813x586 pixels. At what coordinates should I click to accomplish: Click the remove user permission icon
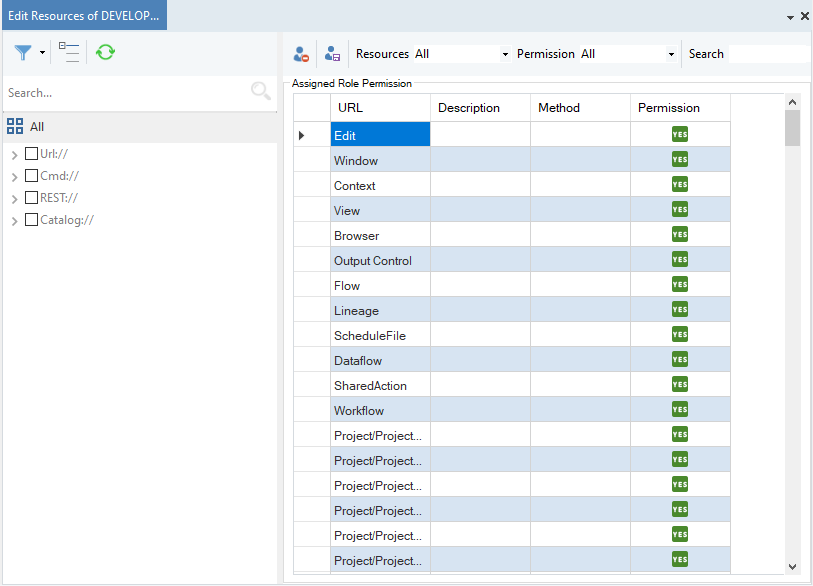click(301, 54)
